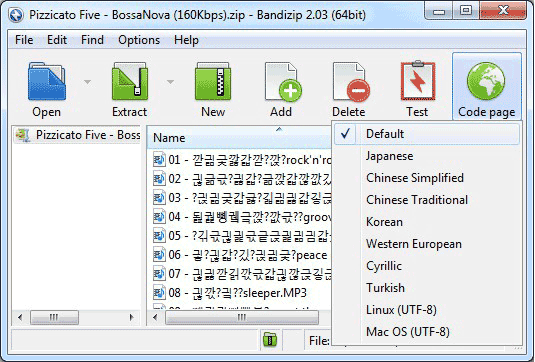Open the Edit menu
Viewport: 535px width, 362px height.
coord(57,40)
